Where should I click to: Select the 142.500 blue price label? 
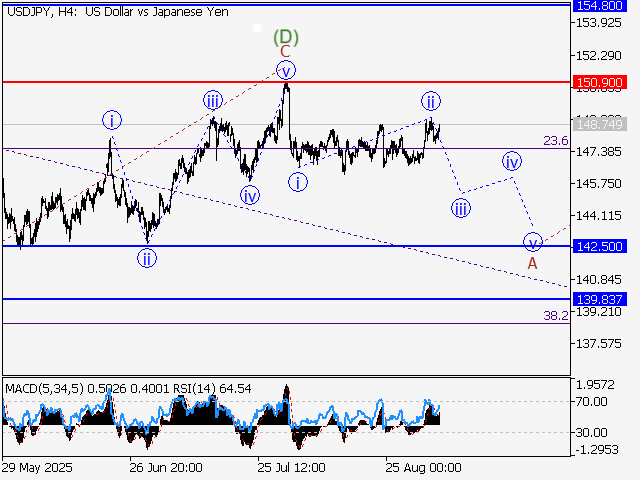click(601, 246)
